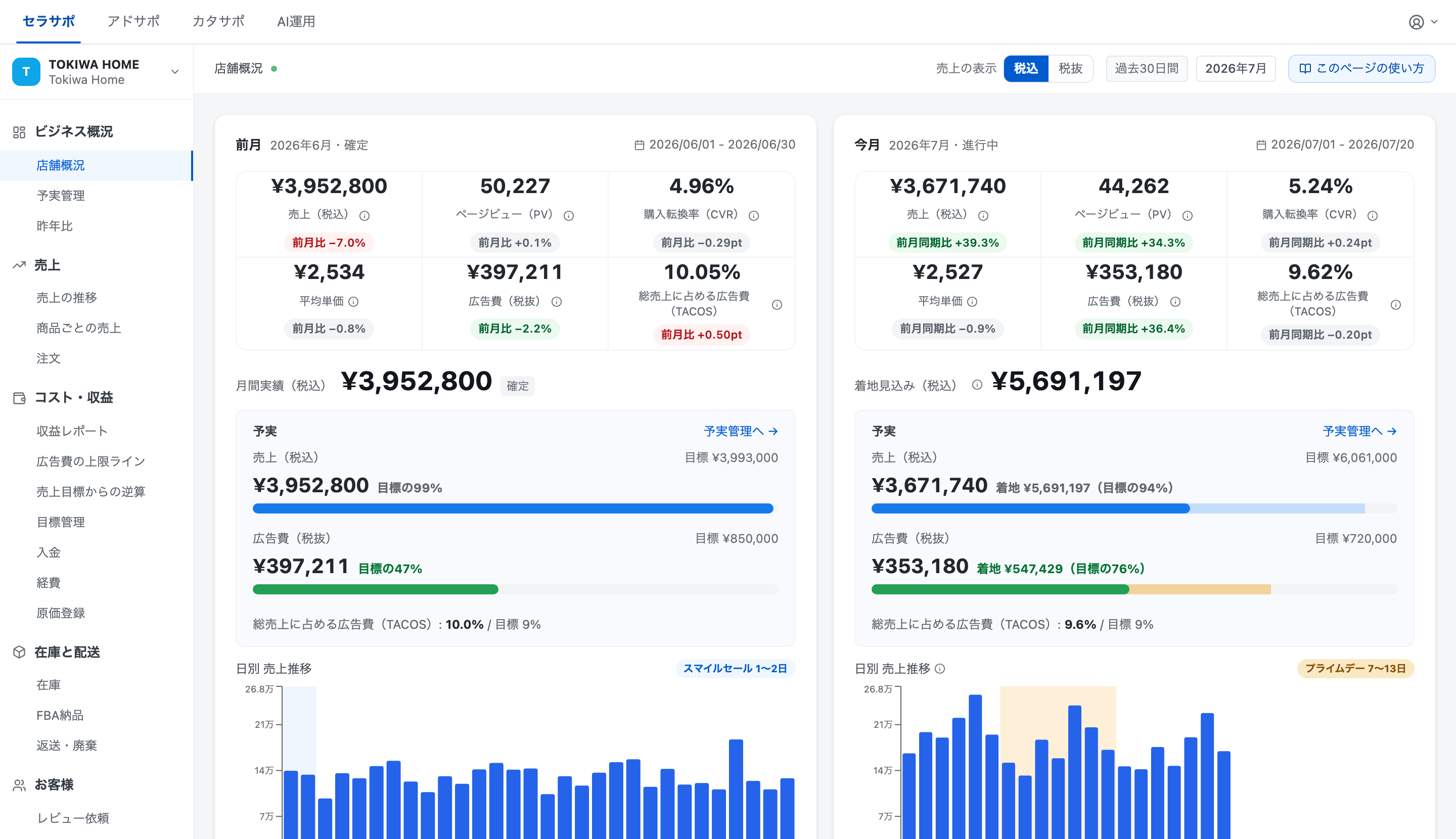The height and width of the screenshot is (839, 1456).
Task: Switch to the アドサポ tab
Action: point(133,22)
